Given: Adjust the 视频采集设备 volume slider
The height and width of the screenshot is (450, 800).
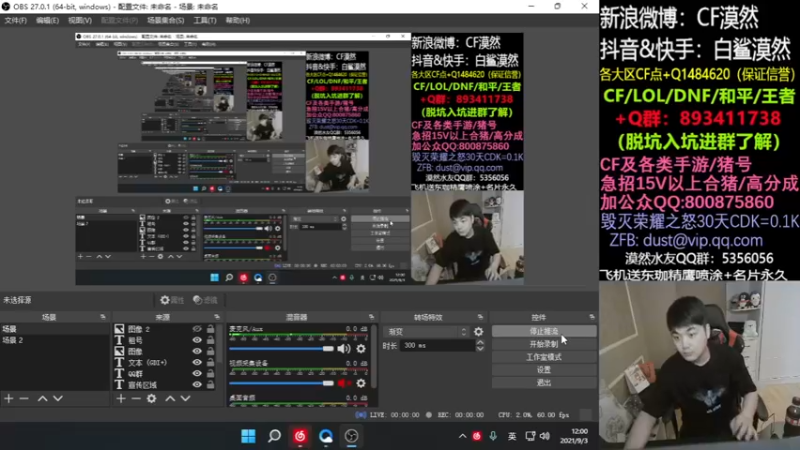Looking at the screenshot, I should click(281, 383).
